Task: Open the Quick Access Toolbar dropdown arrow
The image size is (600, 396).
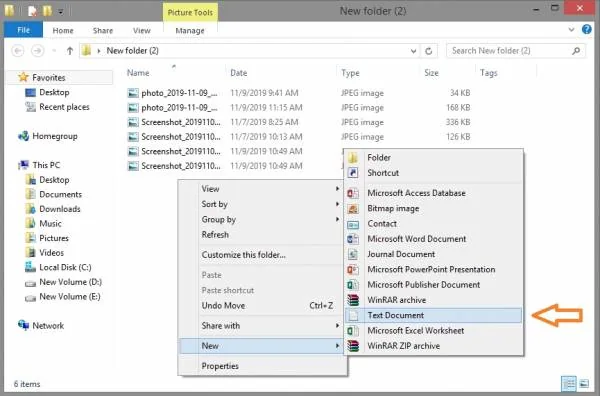Action: [x=60, y=12]
